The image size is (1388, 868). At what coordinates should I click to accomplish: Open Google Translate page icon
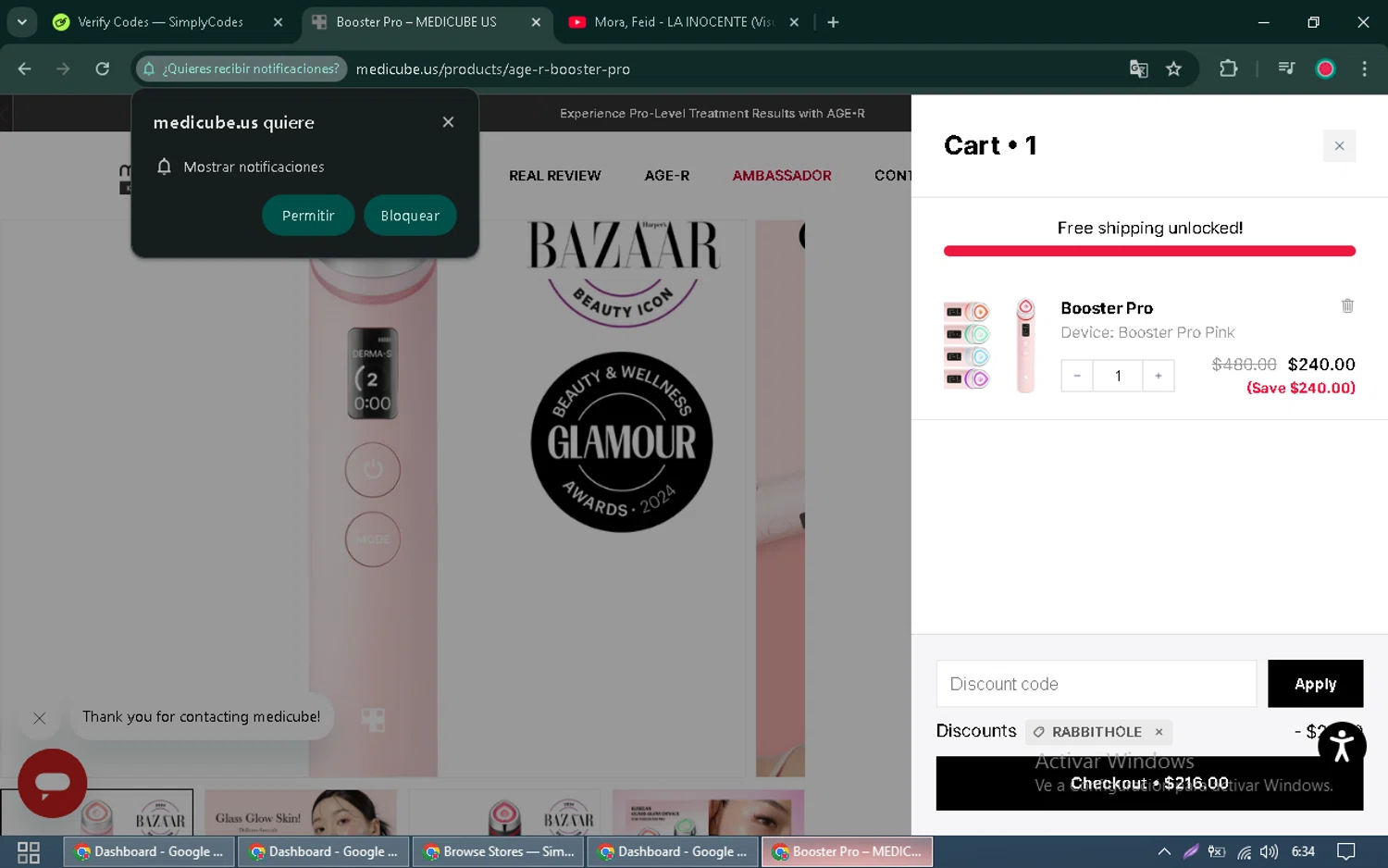[1139, 68]
